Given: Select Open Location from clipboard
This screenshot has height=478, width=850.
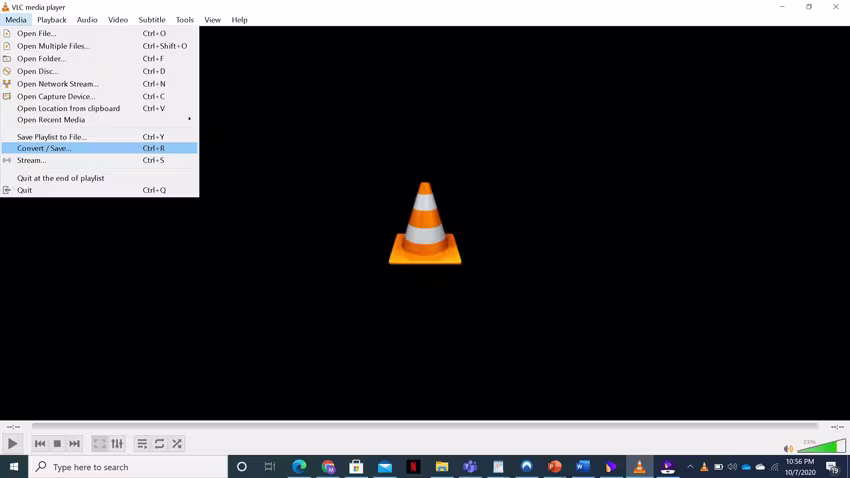Looking at the screenshot, I should coord(99,108).
